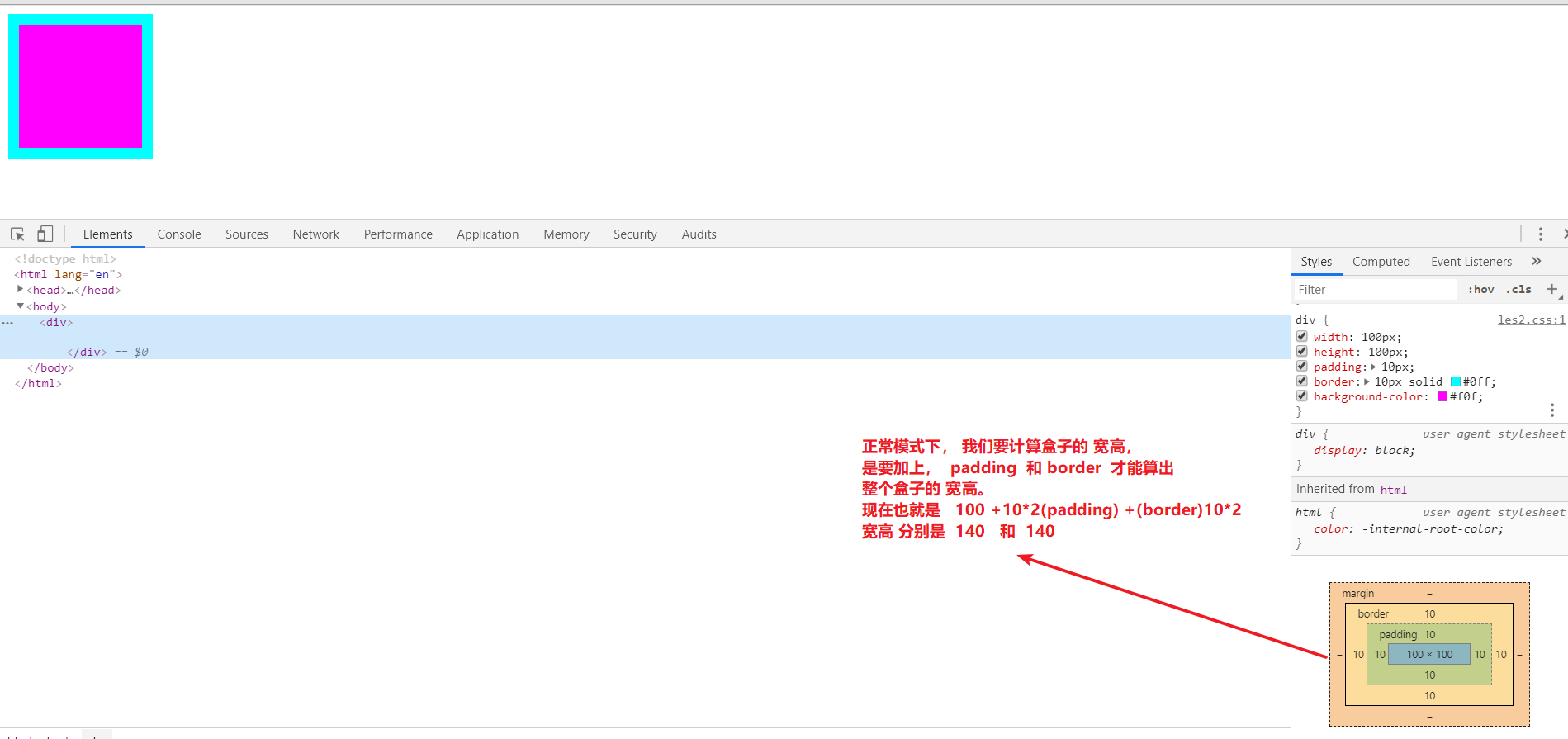Screen dimensions: 1568x739
Task: Switch to the Console tab
Action: [179, 234]
